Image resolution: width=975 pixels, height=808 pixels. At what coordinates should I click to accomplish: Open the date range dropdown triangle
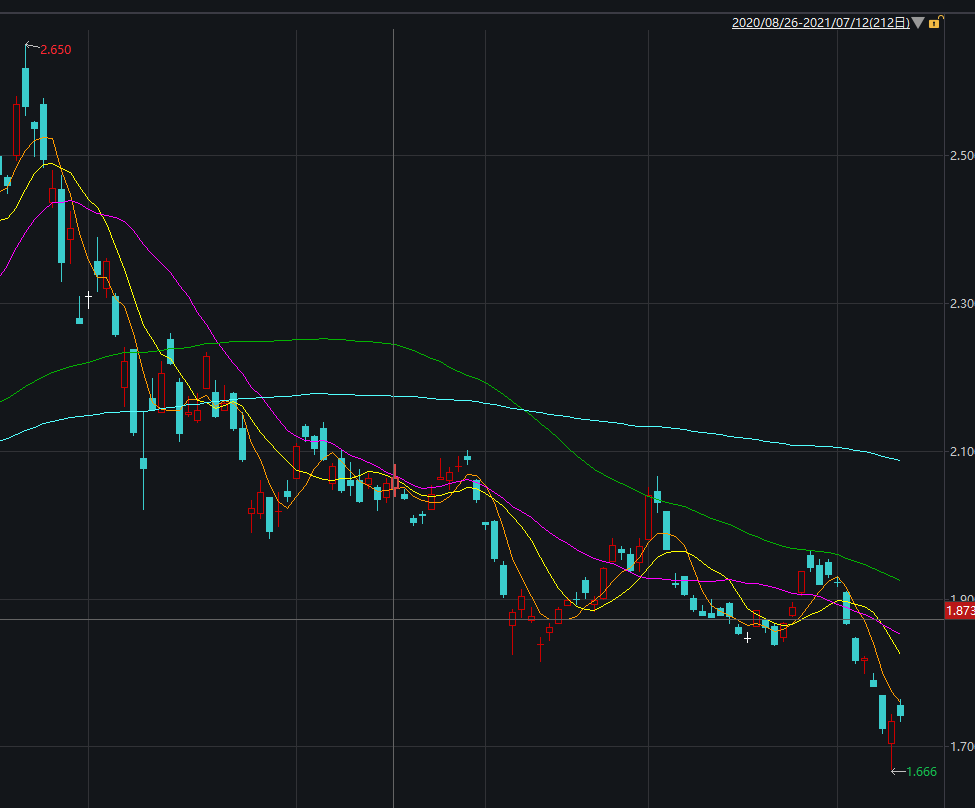click(918, 23)
